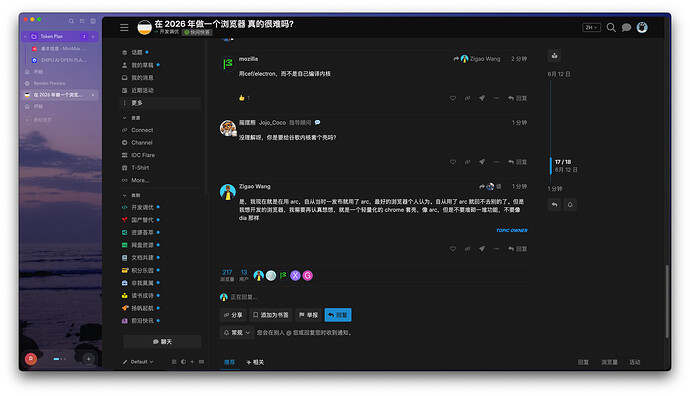Like Zigao Wang's last post

pyautogui.click(x=453, y=249)
